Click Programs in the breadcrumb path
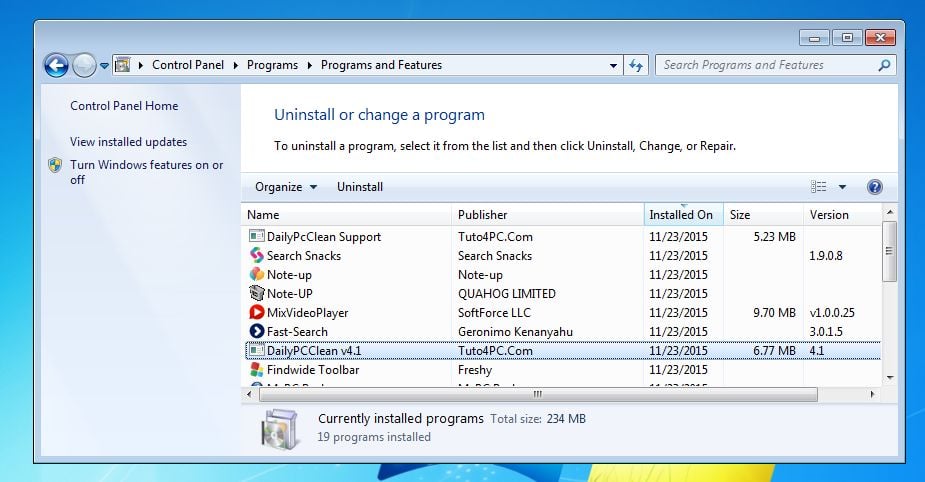This screenshot has width=925, height=482. pyautogui.click(x=272, y=65)
